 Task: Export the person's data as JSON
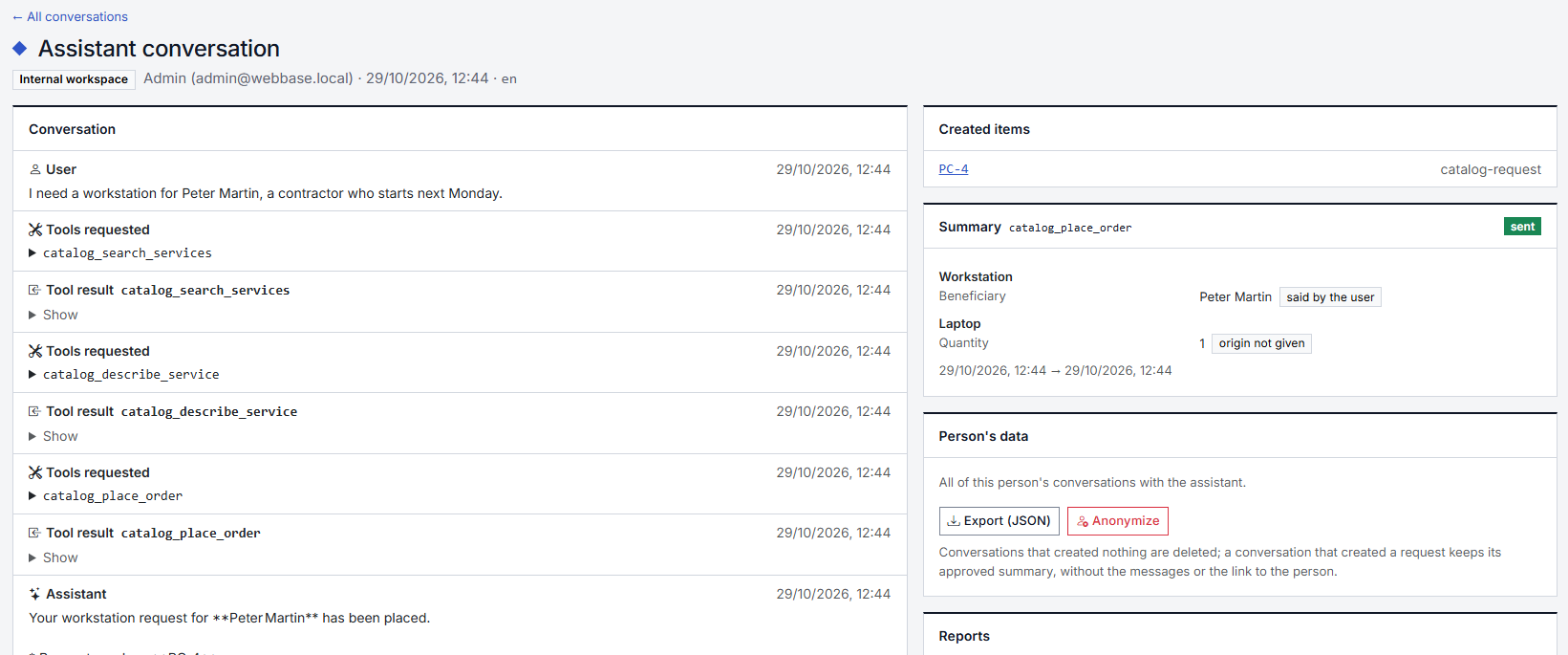click(999, 521)
